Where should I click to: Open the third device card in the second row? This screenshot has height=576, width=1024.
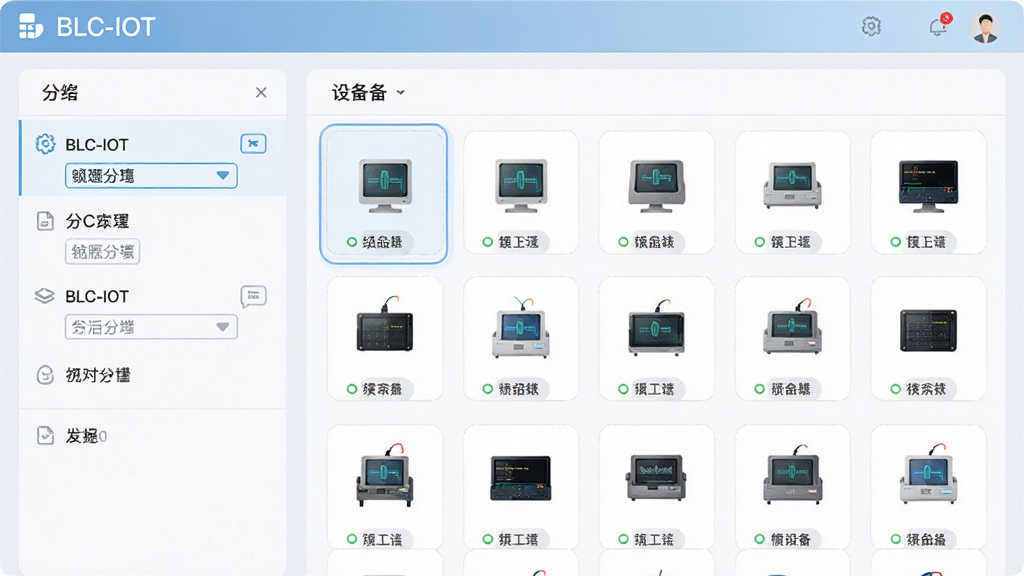(656, 339)
